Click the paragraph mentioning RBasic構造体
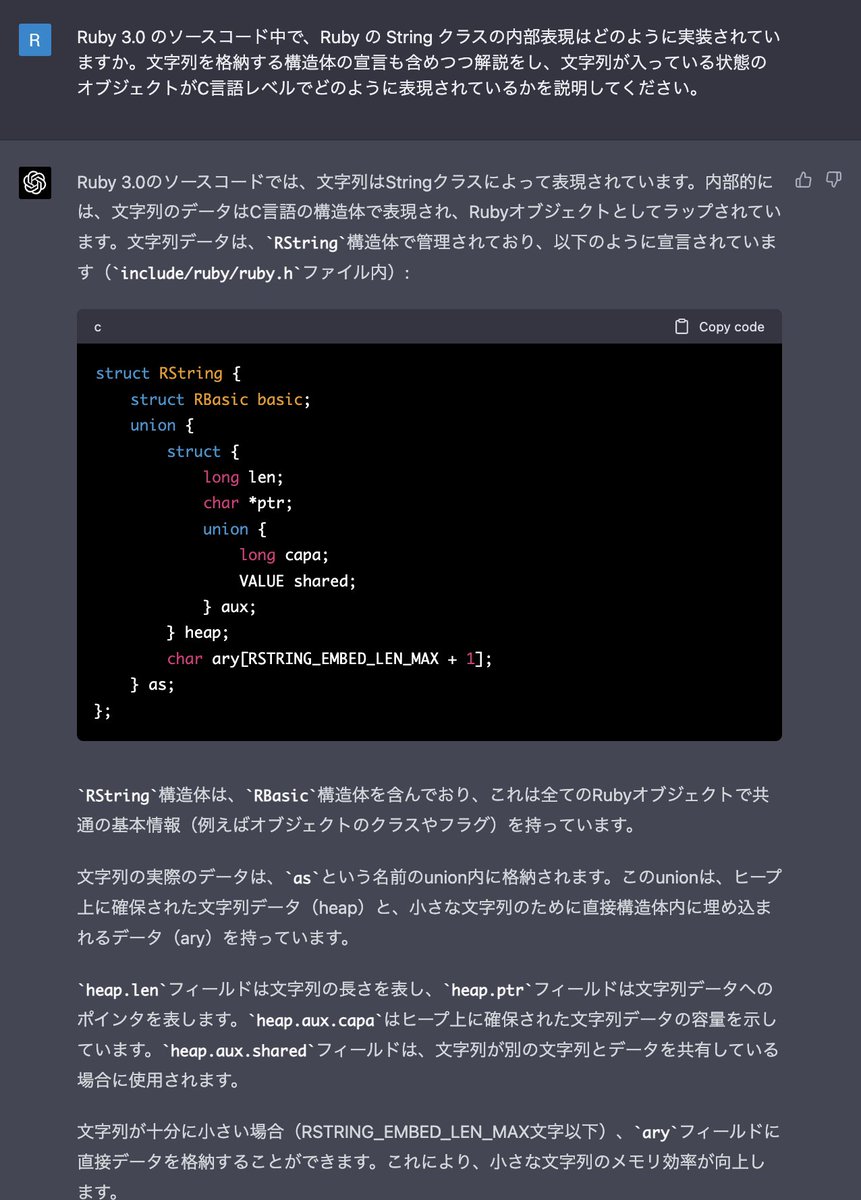This screenshot has height=1200, width=861. click(423, 811)
